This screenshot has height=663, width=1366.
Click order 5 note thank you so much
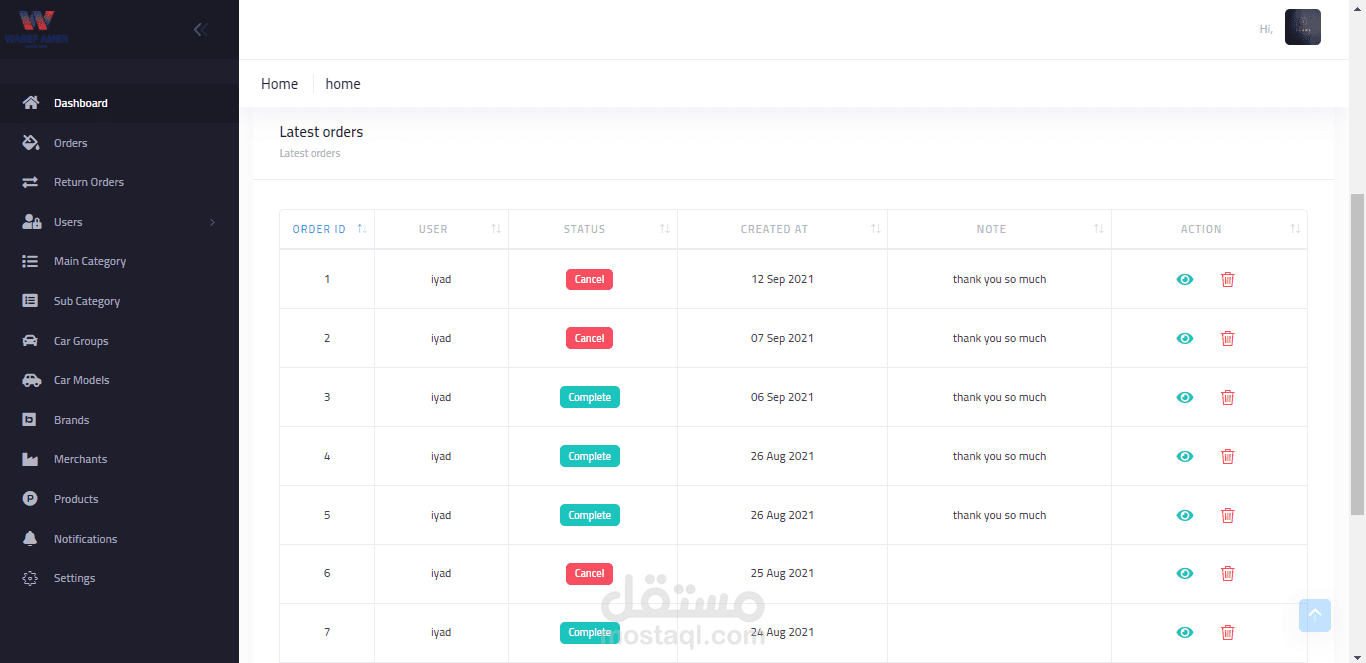pos(999,515)
